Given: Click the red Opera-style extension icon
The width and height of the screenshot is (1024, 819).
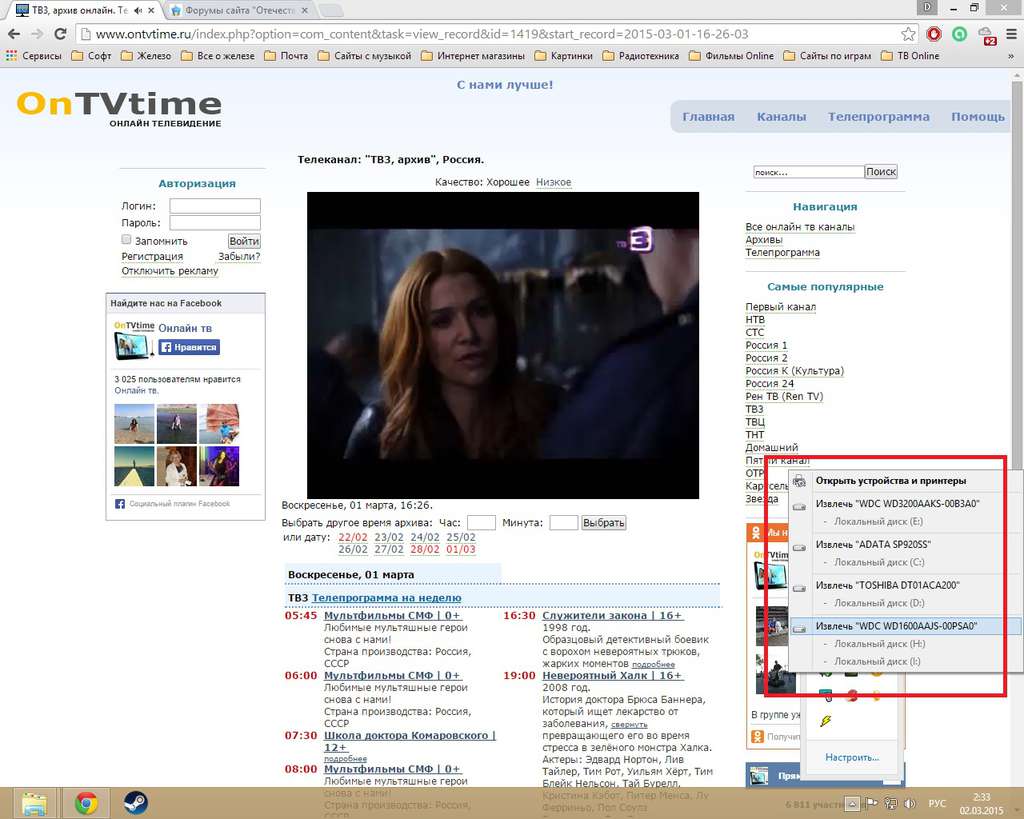Looking at the screenshot, I should (x=934, y=34).
